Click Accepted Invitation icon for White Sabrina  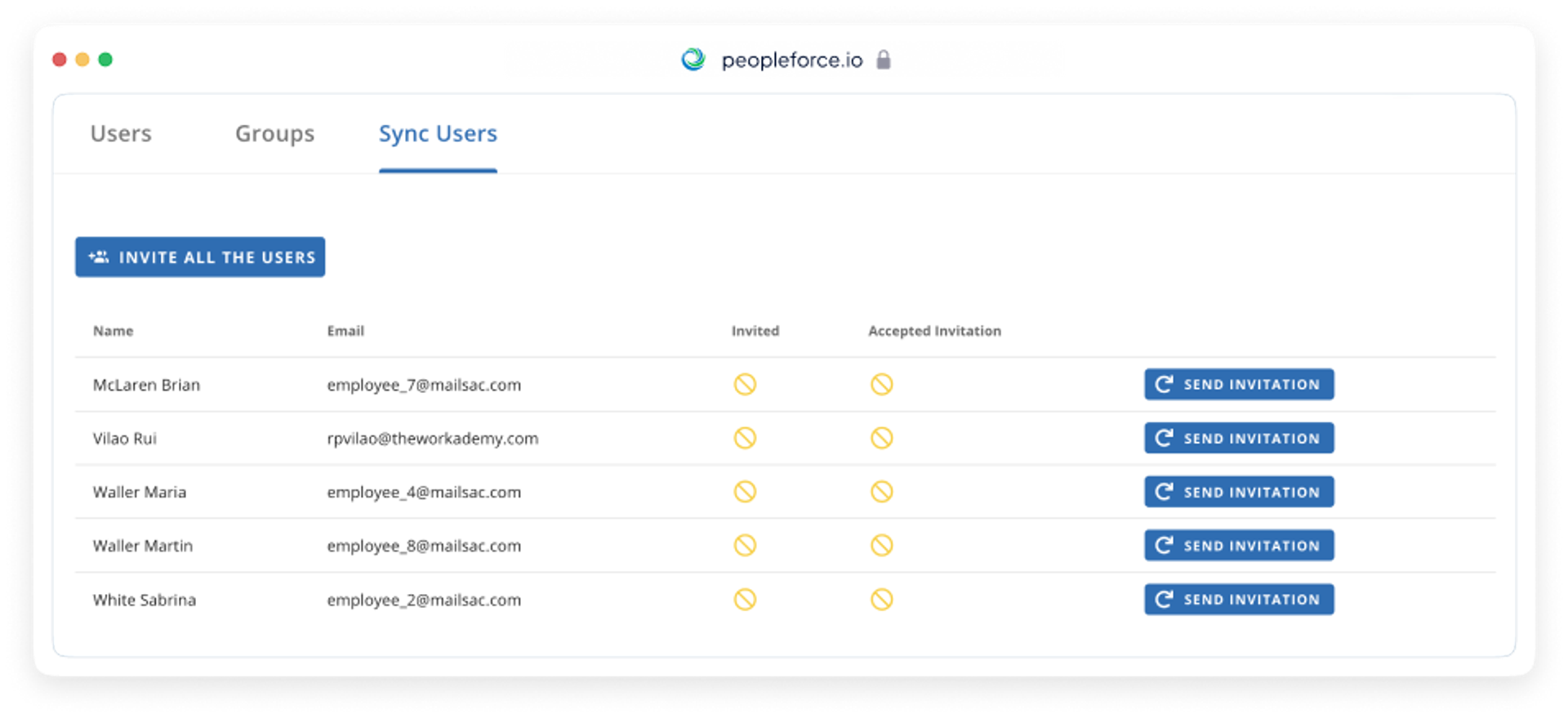pos(882,599)
